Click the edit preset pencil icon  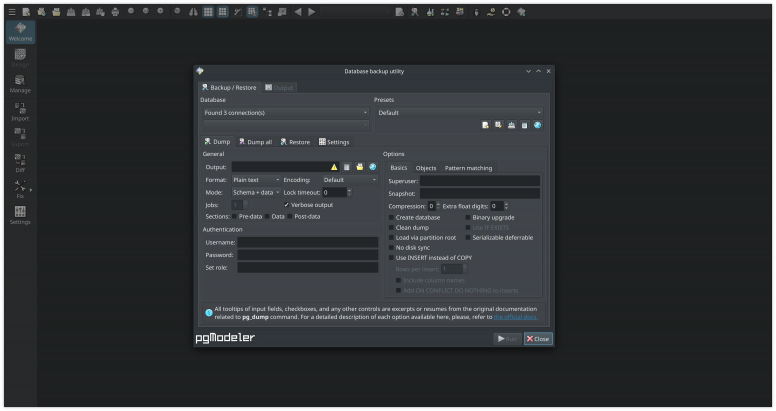498,125
